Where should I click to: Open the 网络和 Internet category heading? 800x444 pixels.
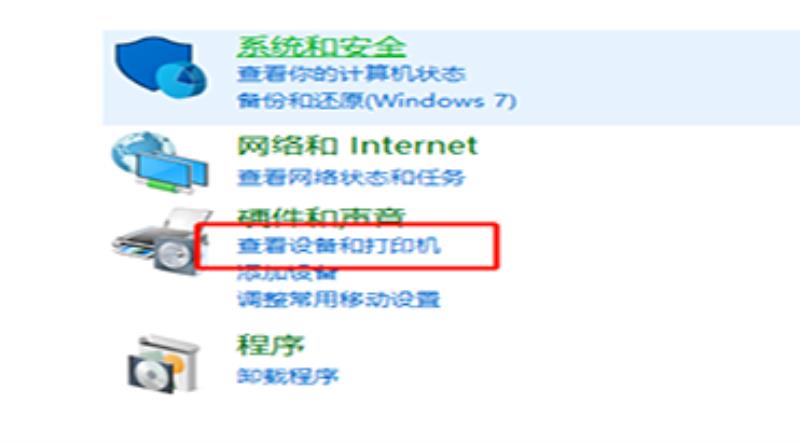point(357,146)
